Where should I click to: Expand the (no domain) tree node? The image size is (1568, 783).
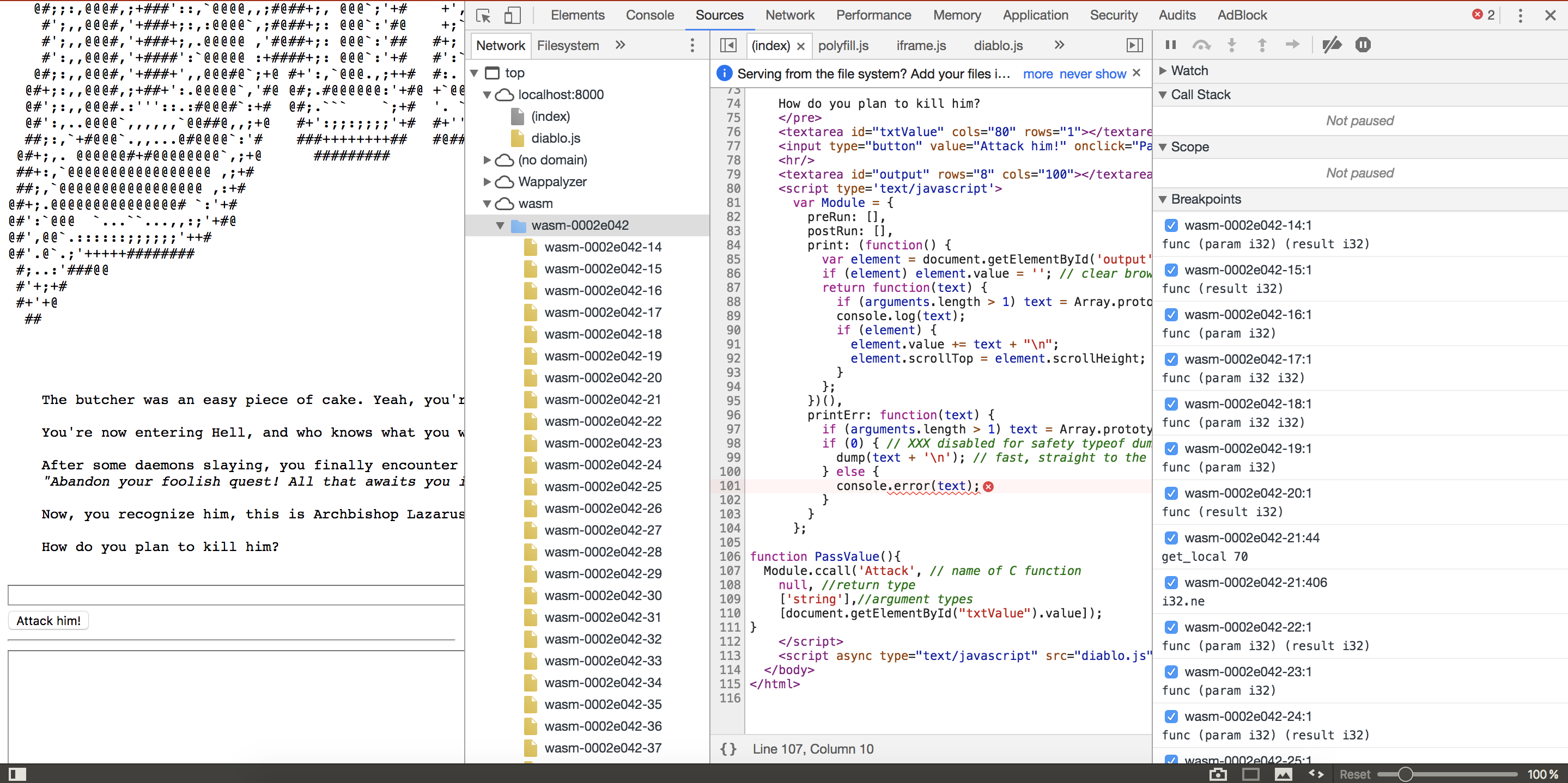[487, 160]
